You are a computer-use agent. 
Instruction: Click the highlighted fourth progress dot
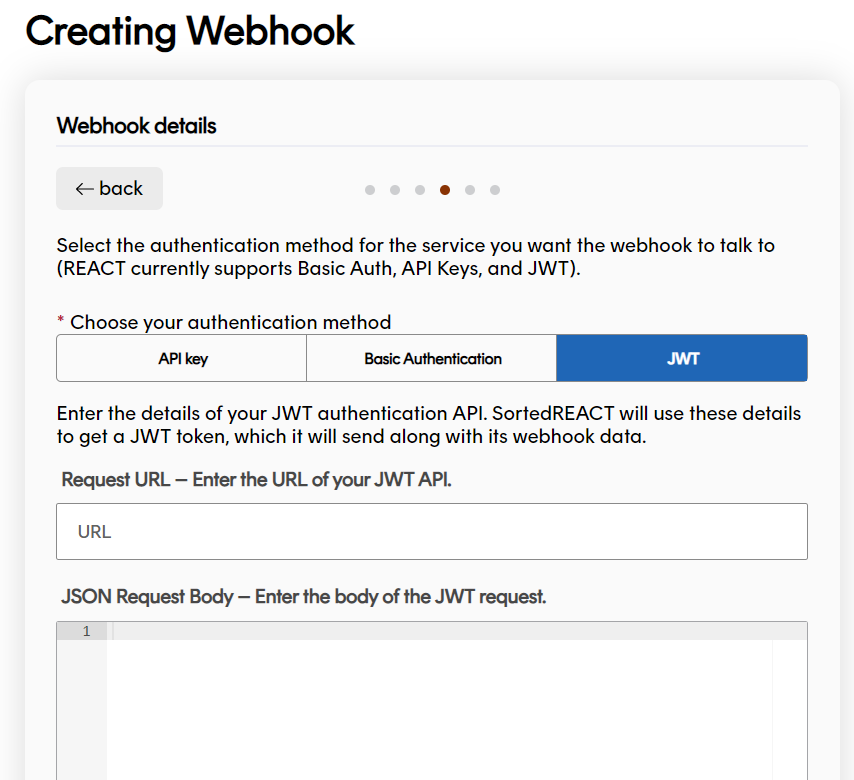coord(445,189)
